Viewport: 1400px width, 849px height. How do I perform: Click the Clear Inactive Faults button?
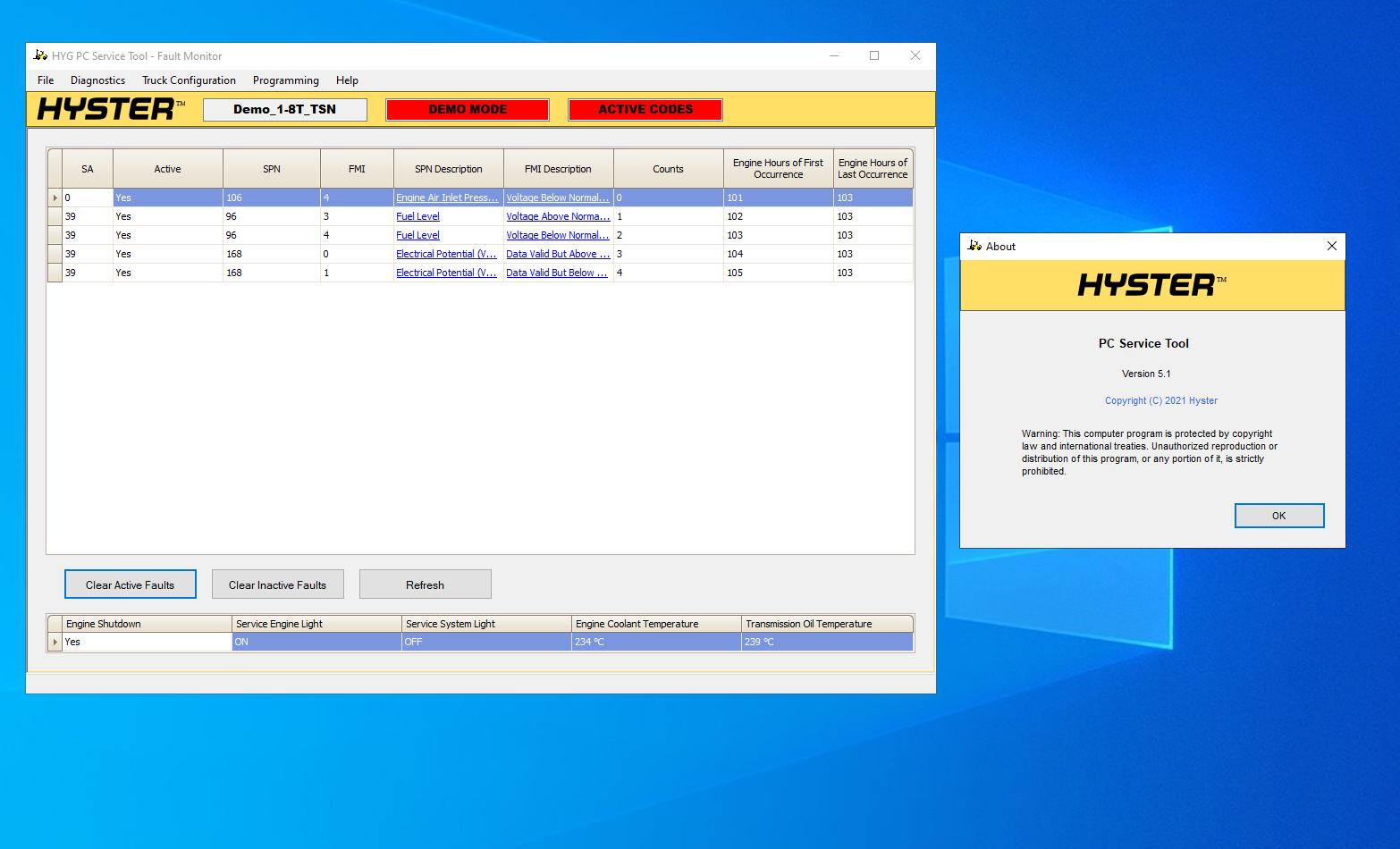coord(277,584)
